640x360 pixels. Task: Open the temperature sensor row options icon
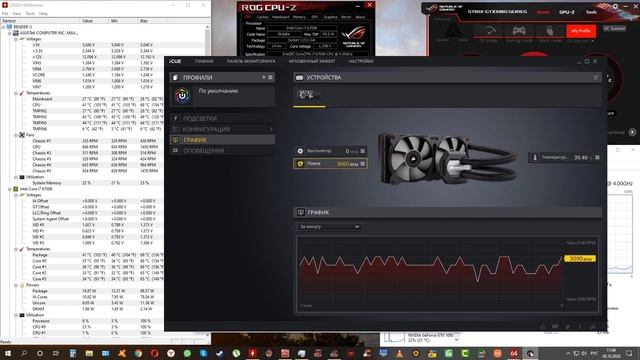(x=597, y=157)
